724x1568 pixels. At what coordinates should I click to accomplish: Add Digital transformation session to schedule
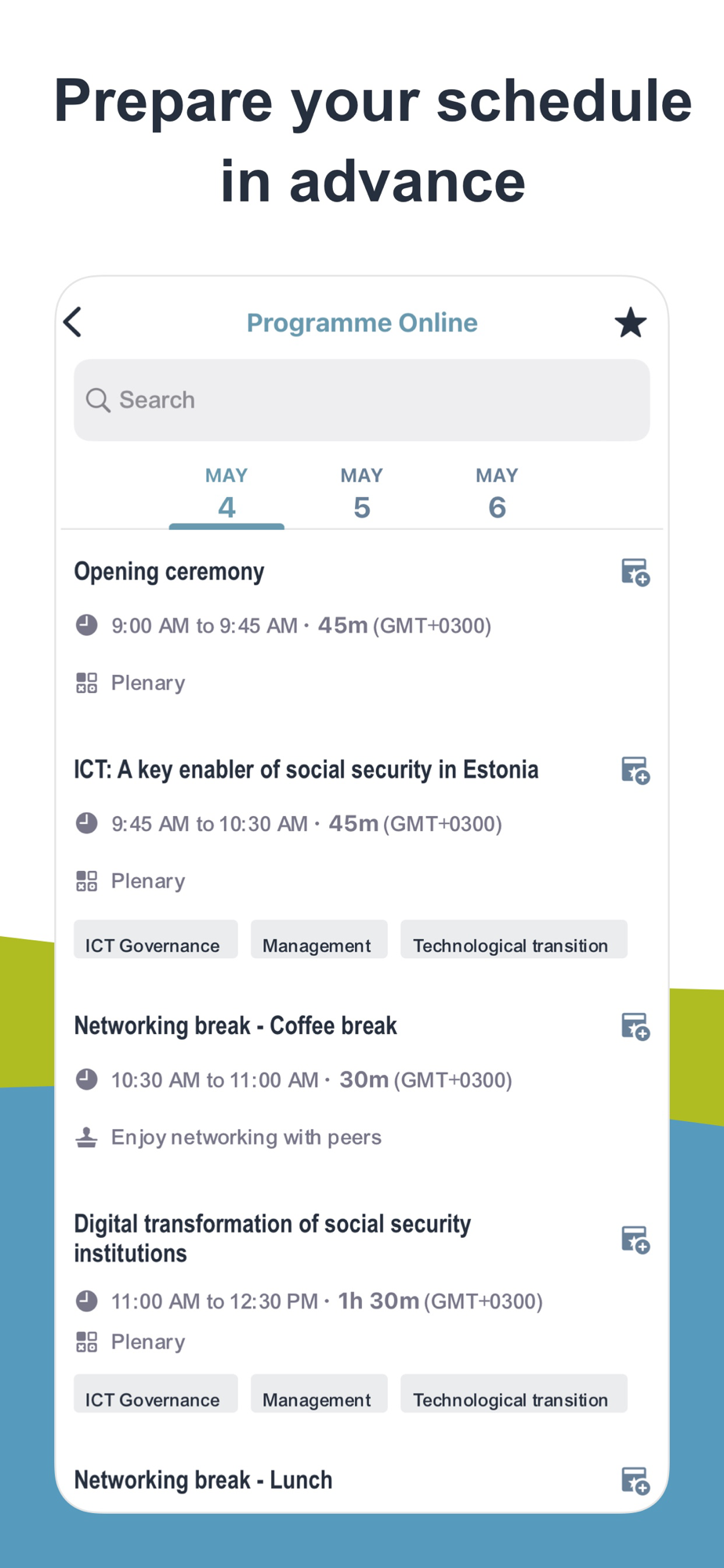(635, 1240)
